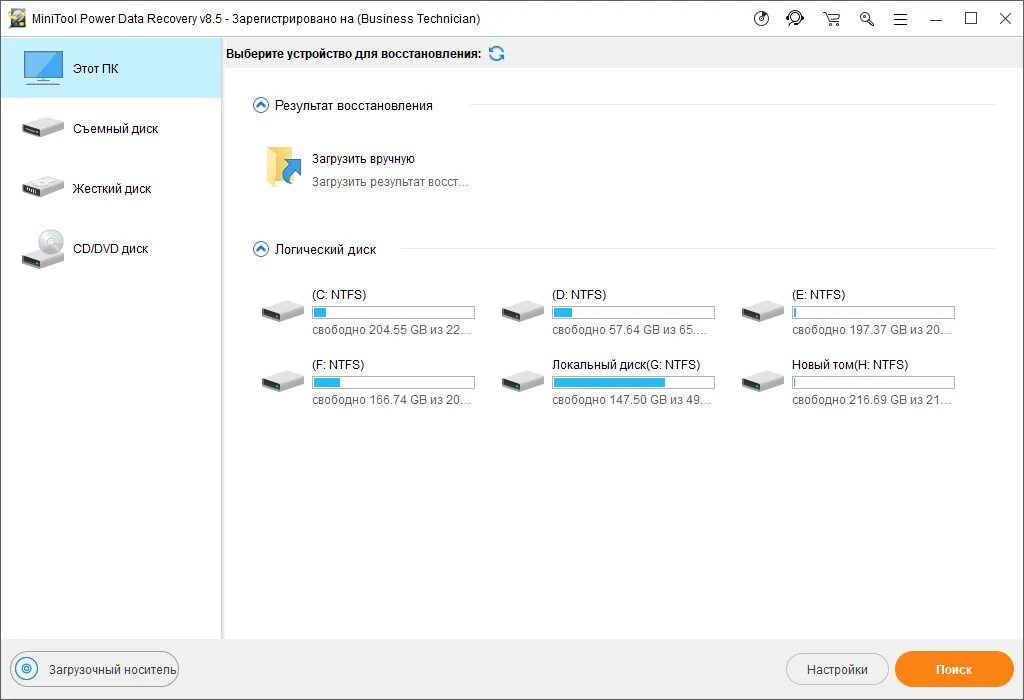Screen dimensions: 1024x700
Task: Select the (C: NTFS) label
Action: pyautogui.click(x=339, y=294)
